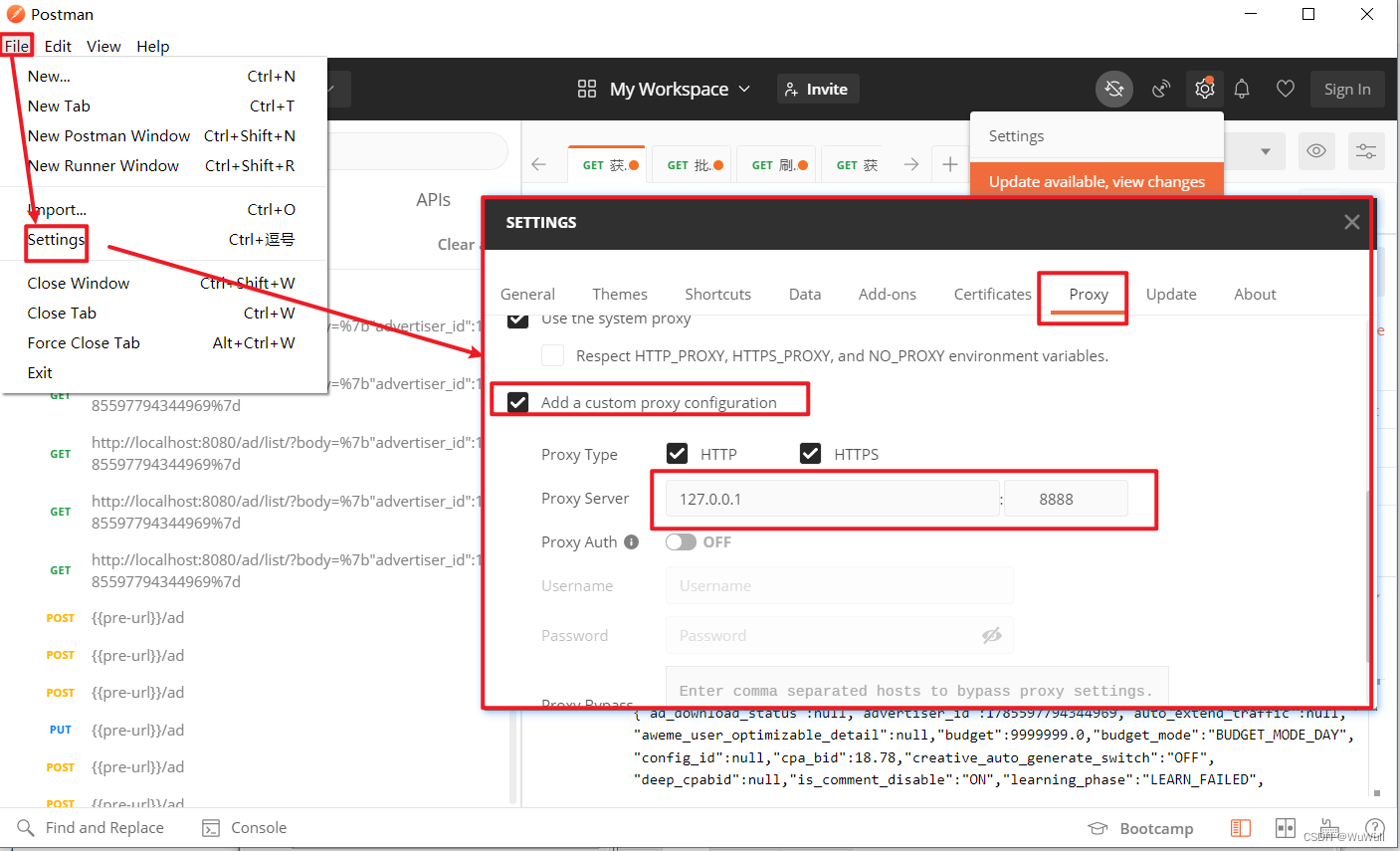1400x851 pixels.
Task: Open Bootcamp in the status bar
Action: (x=1140, y=828)
